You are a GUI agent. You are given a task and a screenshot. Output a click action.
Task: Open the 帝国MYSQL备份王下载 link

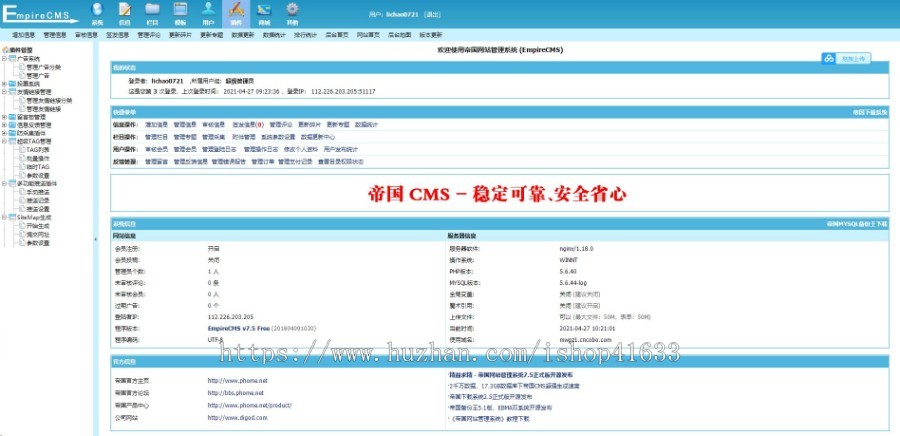click(x=857, y=224)
